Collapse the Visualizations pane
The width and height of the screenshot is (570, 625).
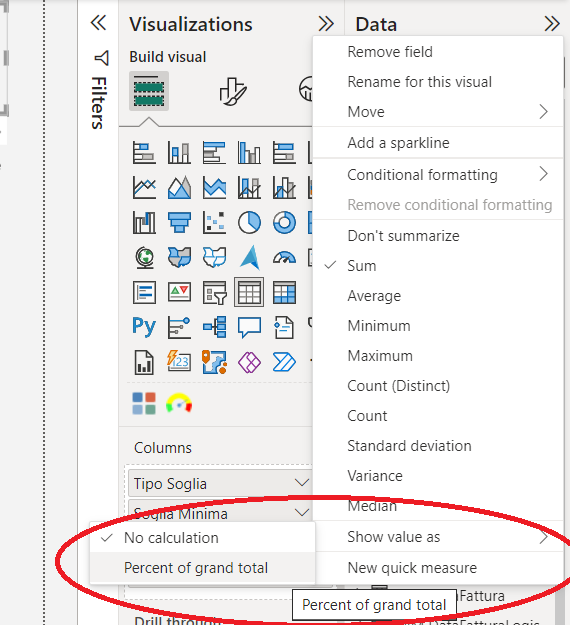click(326, 24)
